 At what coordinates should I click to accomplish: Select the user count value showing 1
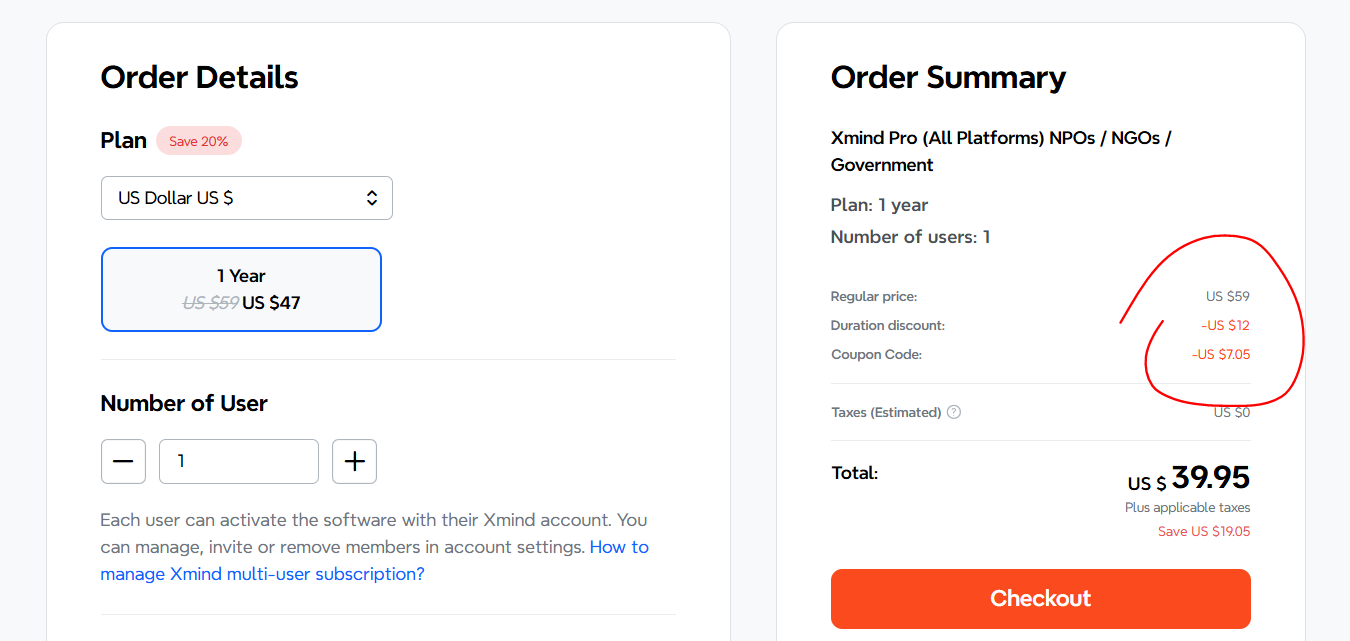(238, 461)
